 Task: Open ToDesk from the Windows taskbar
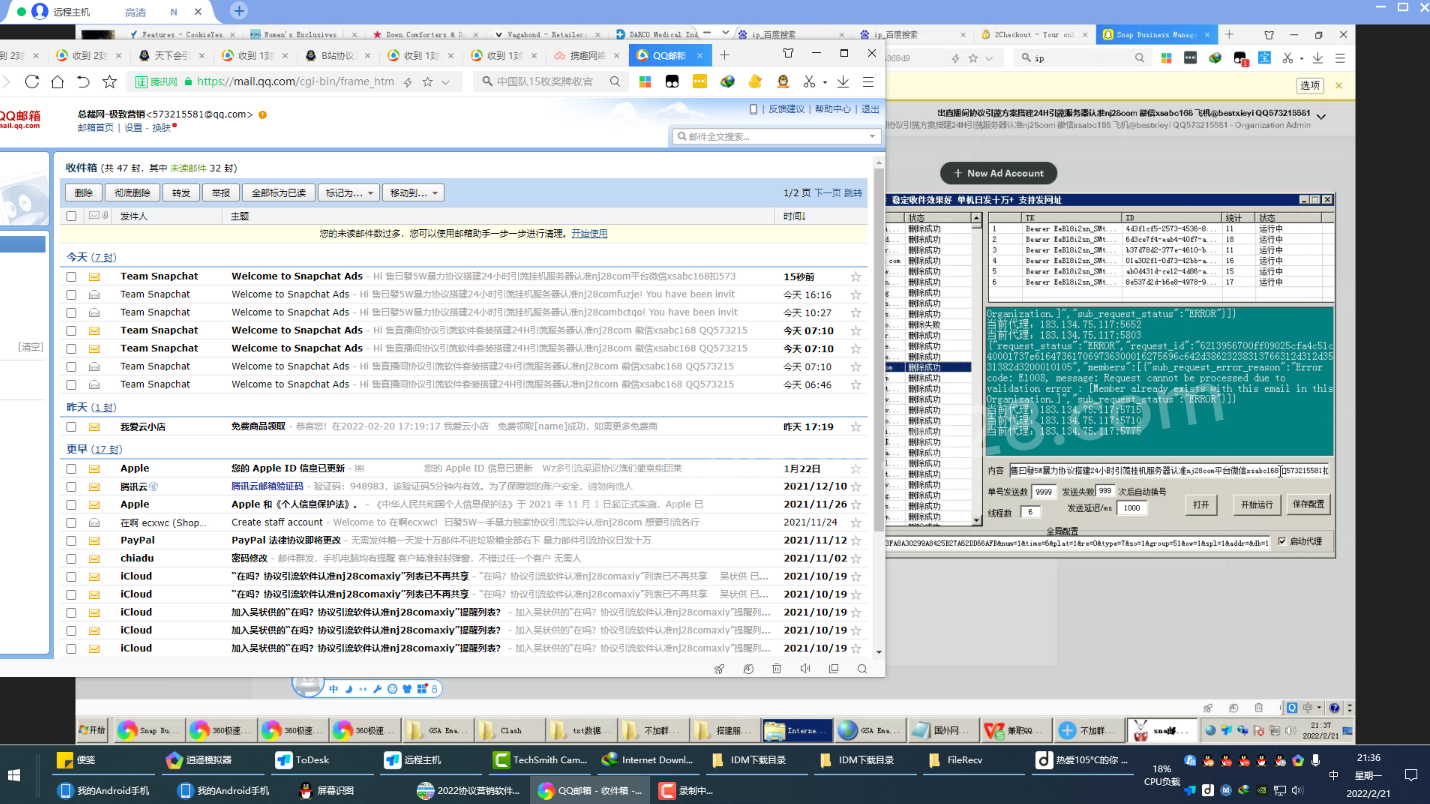click(x=302, y=760)
